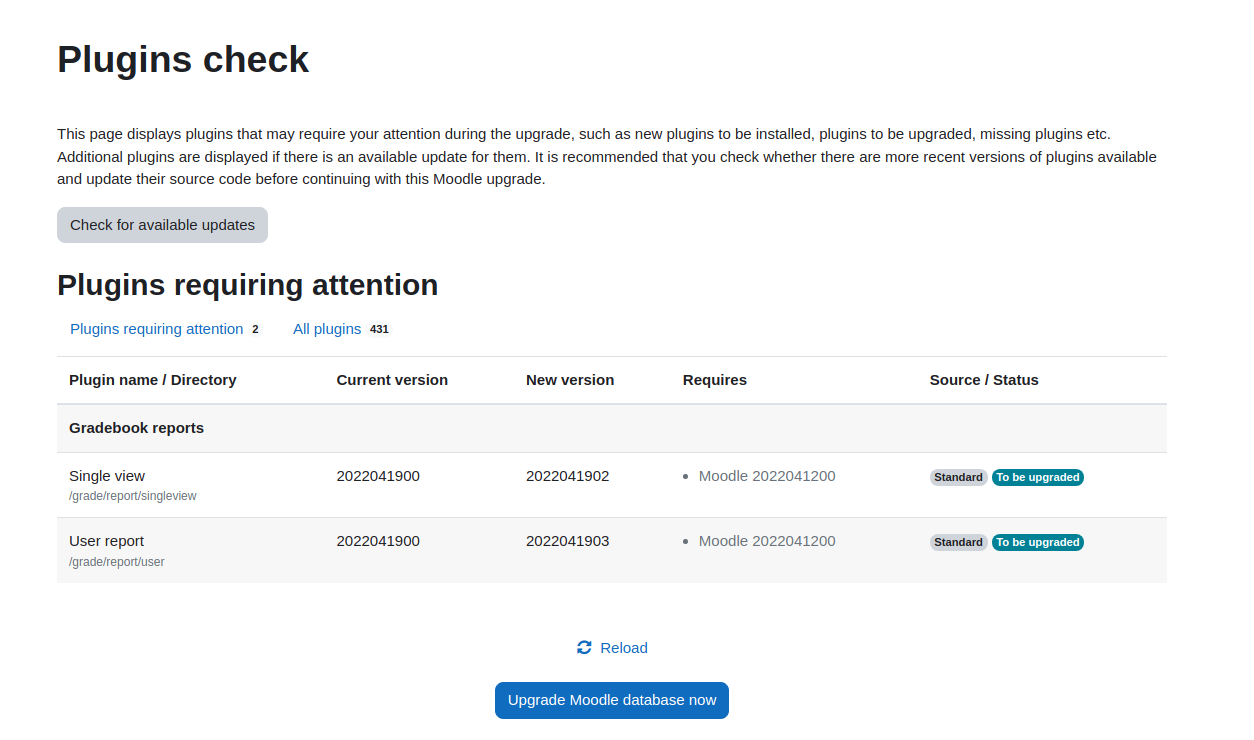1254x740 pixels.
Task: Click the Plugins requiring attention count badge 2
Action: point(255,329)
